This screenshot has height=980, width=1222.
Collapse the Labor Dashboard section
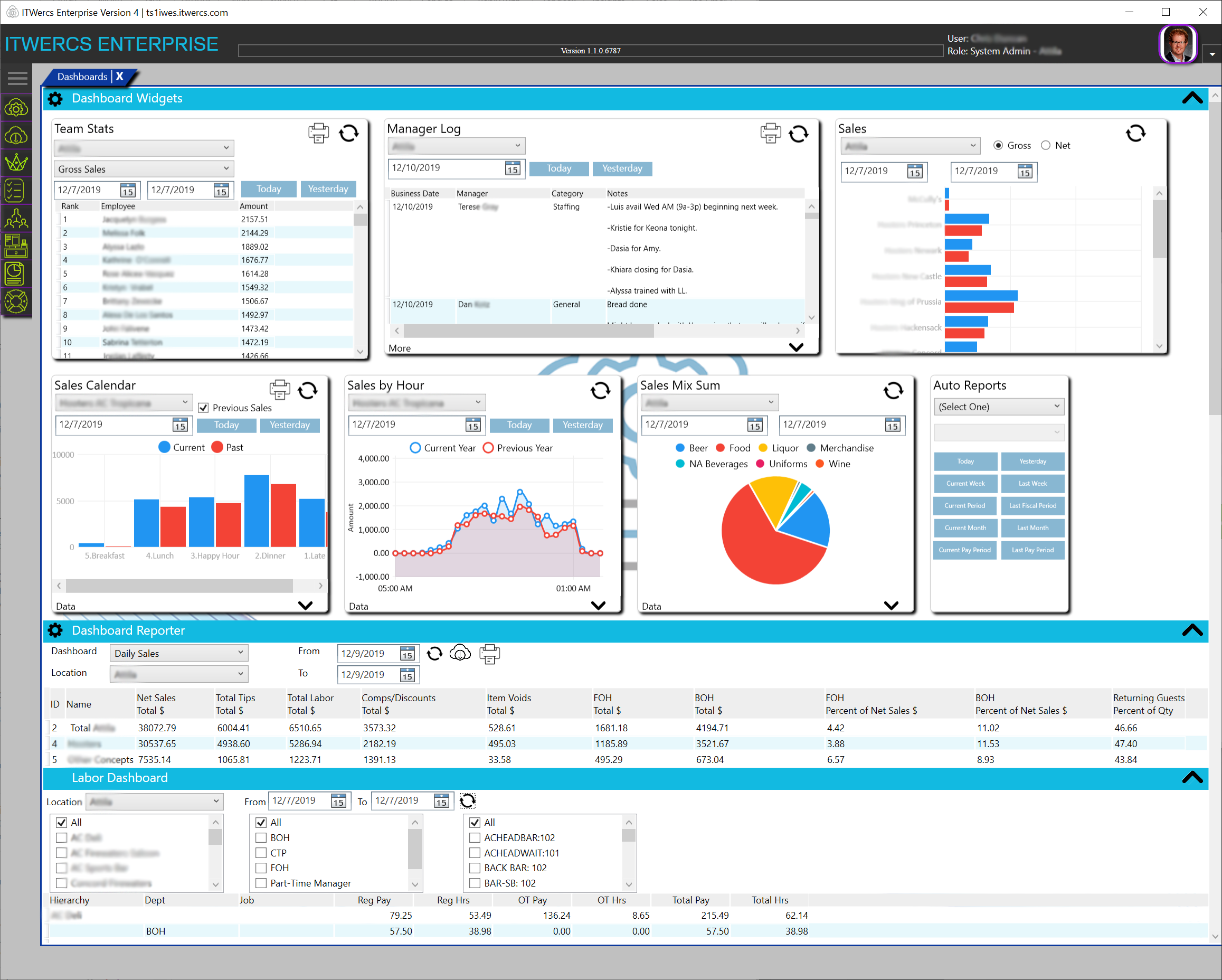1192,778
